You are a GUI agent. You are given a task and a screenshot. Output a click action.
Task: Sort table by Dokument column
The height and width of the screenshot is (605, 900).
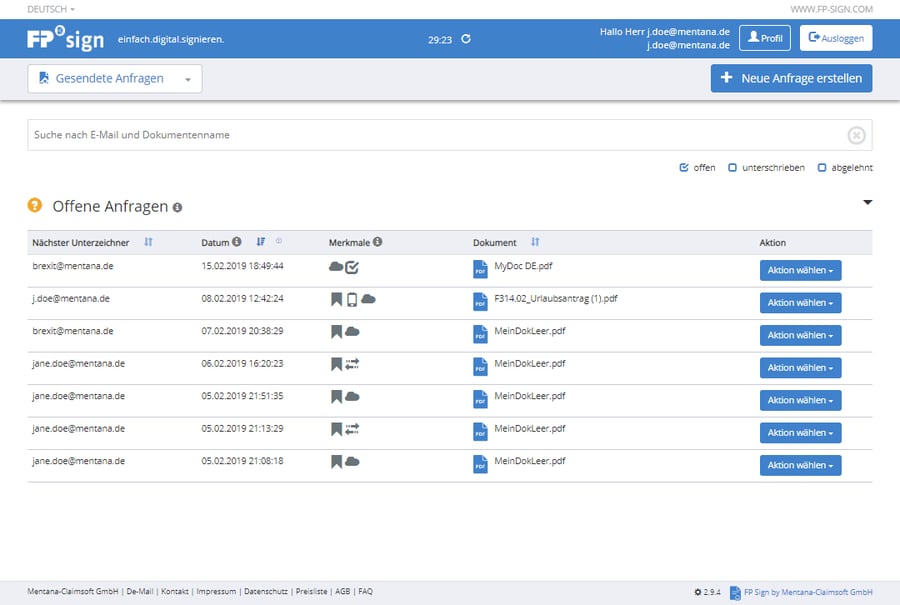click(x=535, y=242)
